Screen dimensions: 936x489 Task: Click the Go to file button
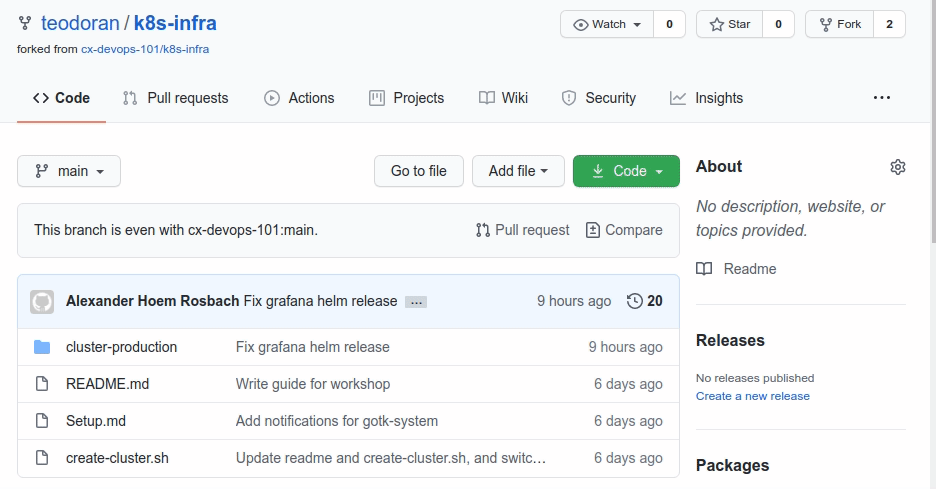point(418,171)
